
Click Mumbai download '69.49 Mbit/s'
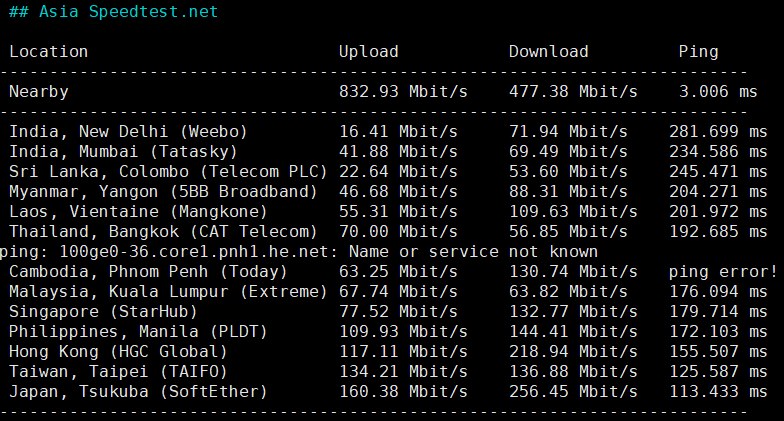(x=568, y=152)
